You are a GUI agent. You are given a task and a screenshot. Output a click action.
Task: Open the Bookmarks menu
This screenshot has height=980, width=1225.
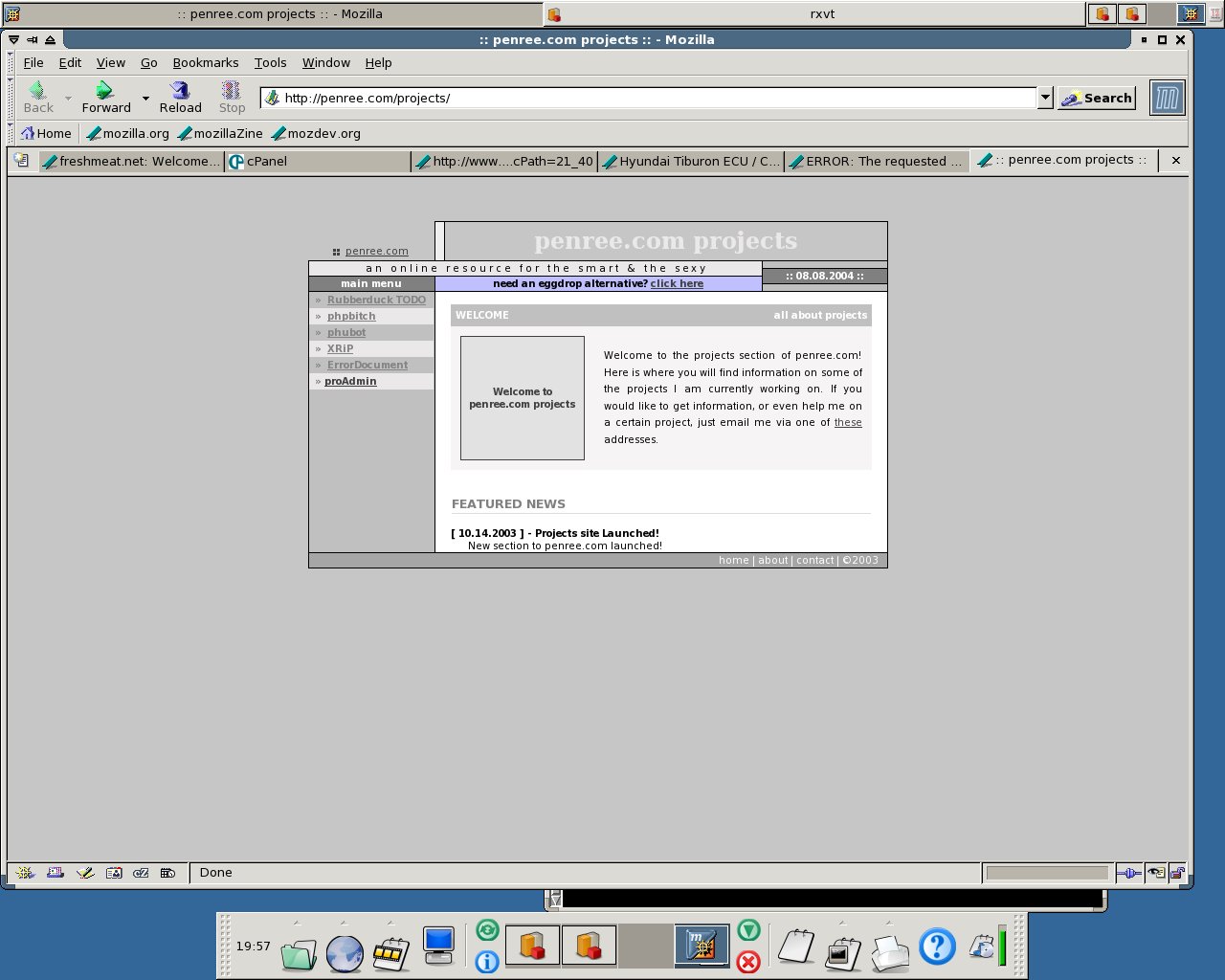pos(206,62)
